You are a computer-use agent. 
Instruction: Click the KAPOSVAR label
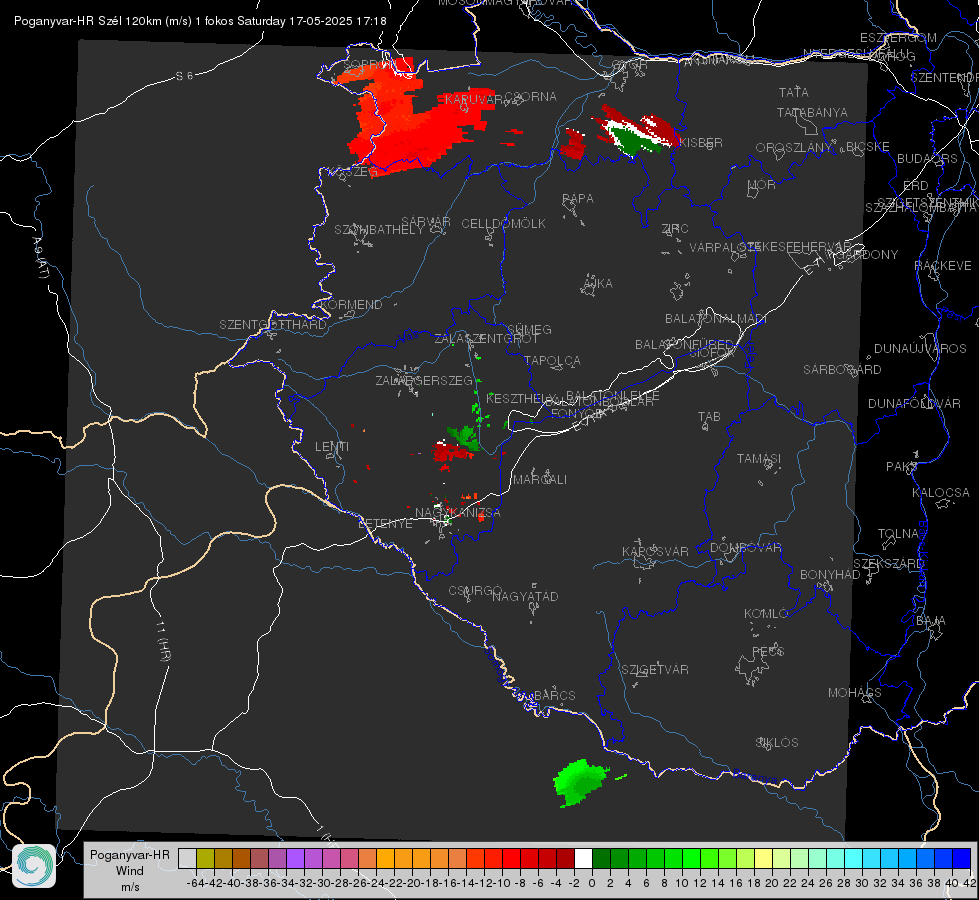[655, 551]
